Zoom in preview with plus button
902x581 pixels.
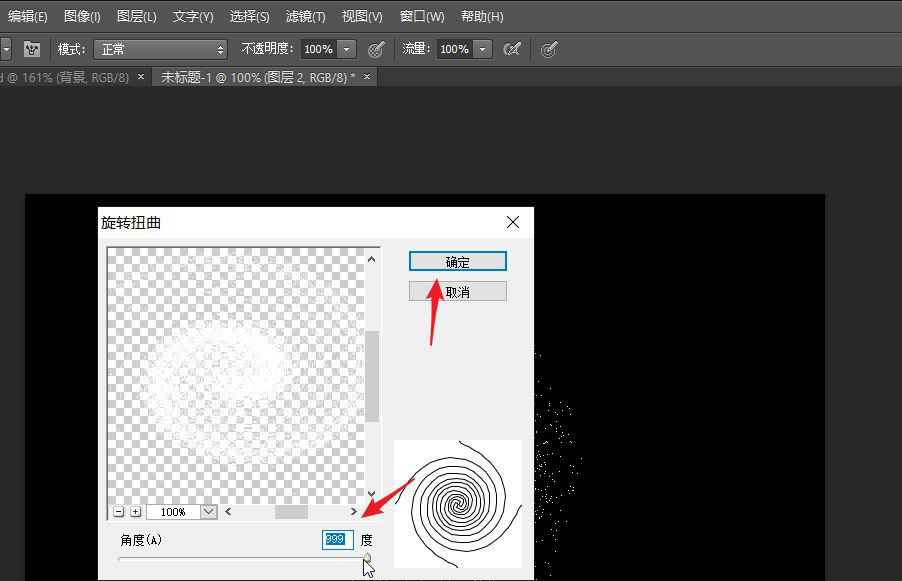coord(136,511)
